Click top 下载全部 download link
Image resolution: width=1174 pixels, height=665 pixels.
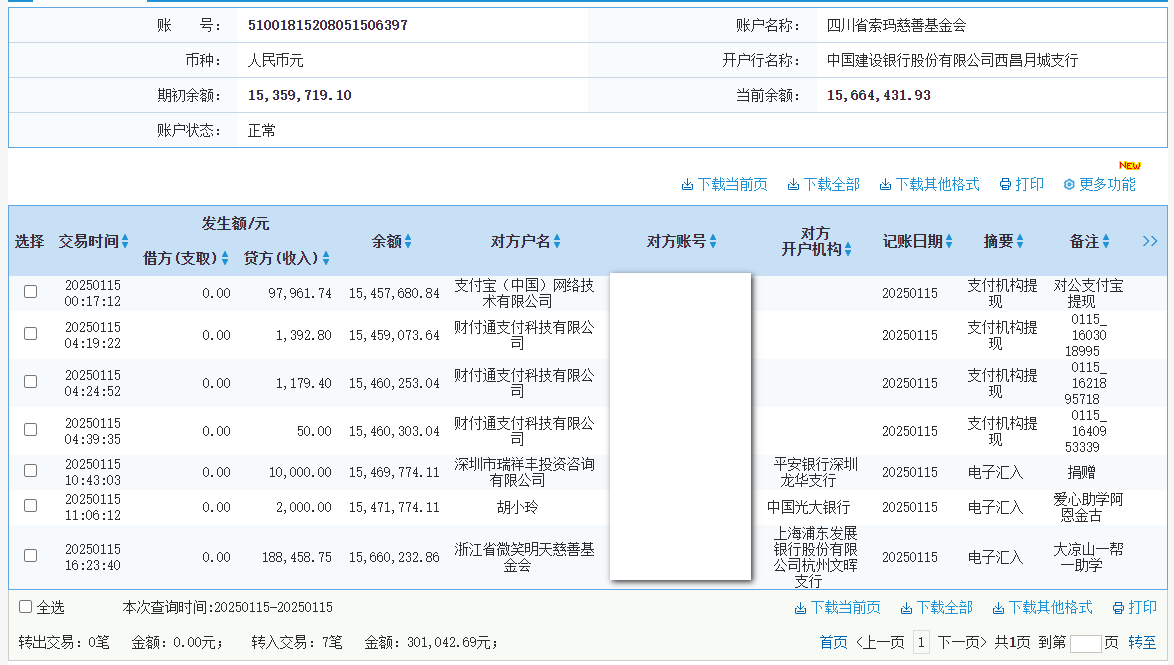pyautogui.click(x=823, y=184)
